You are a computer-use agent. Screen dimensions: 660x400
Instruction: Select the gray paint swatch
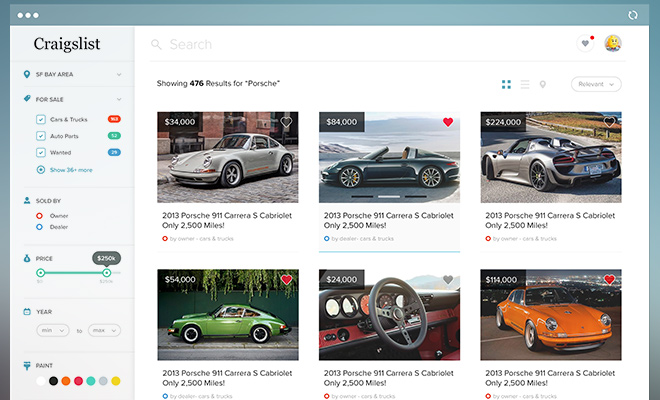point(103,381)
